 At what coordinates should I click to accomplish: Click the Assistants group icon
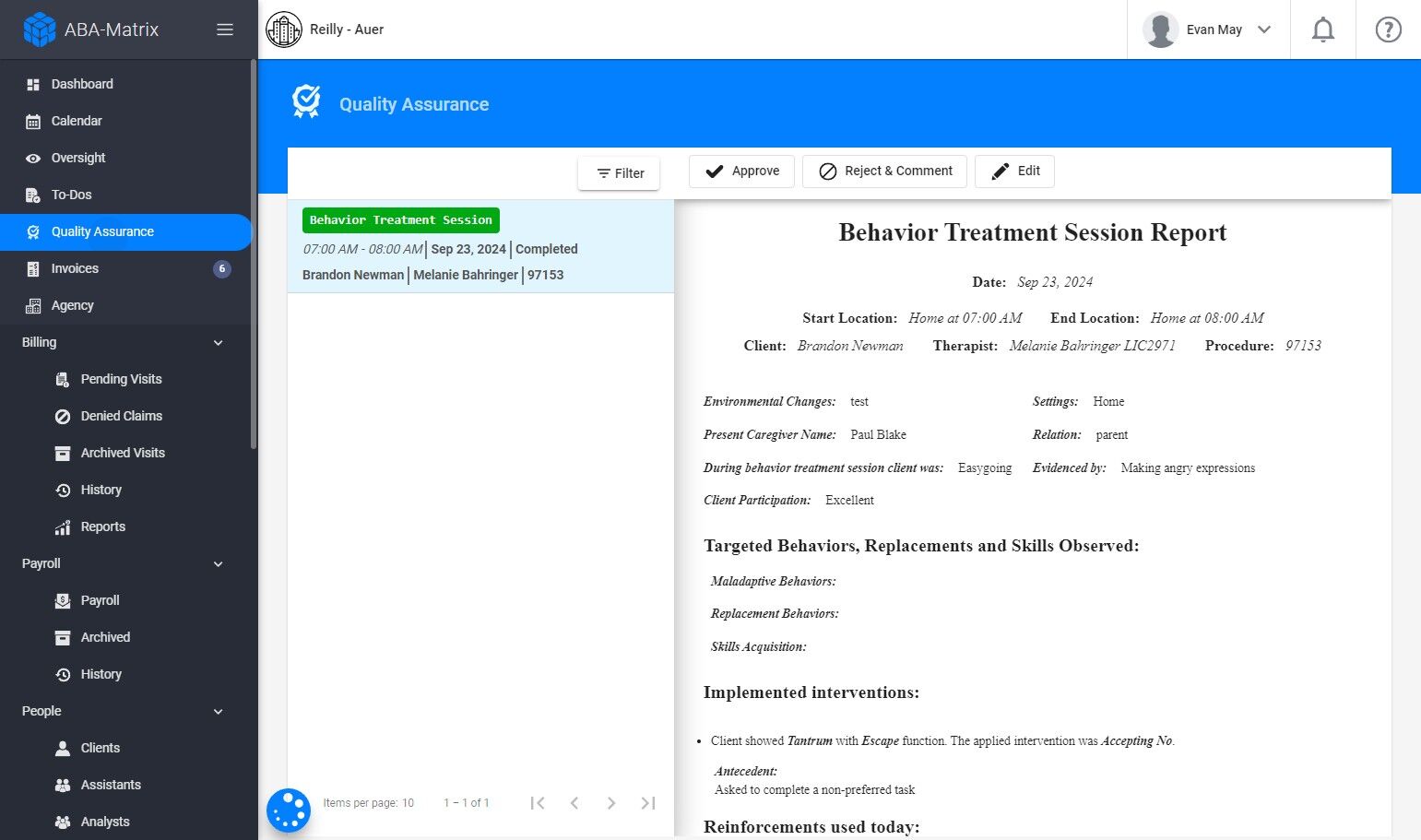click(x=63, y=786)
